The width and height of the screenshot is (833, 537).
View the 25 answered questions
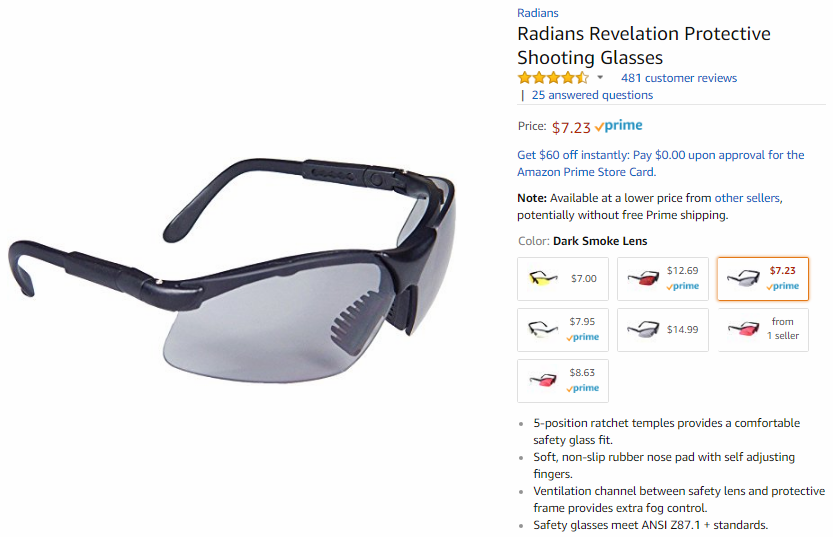(592, 95)
